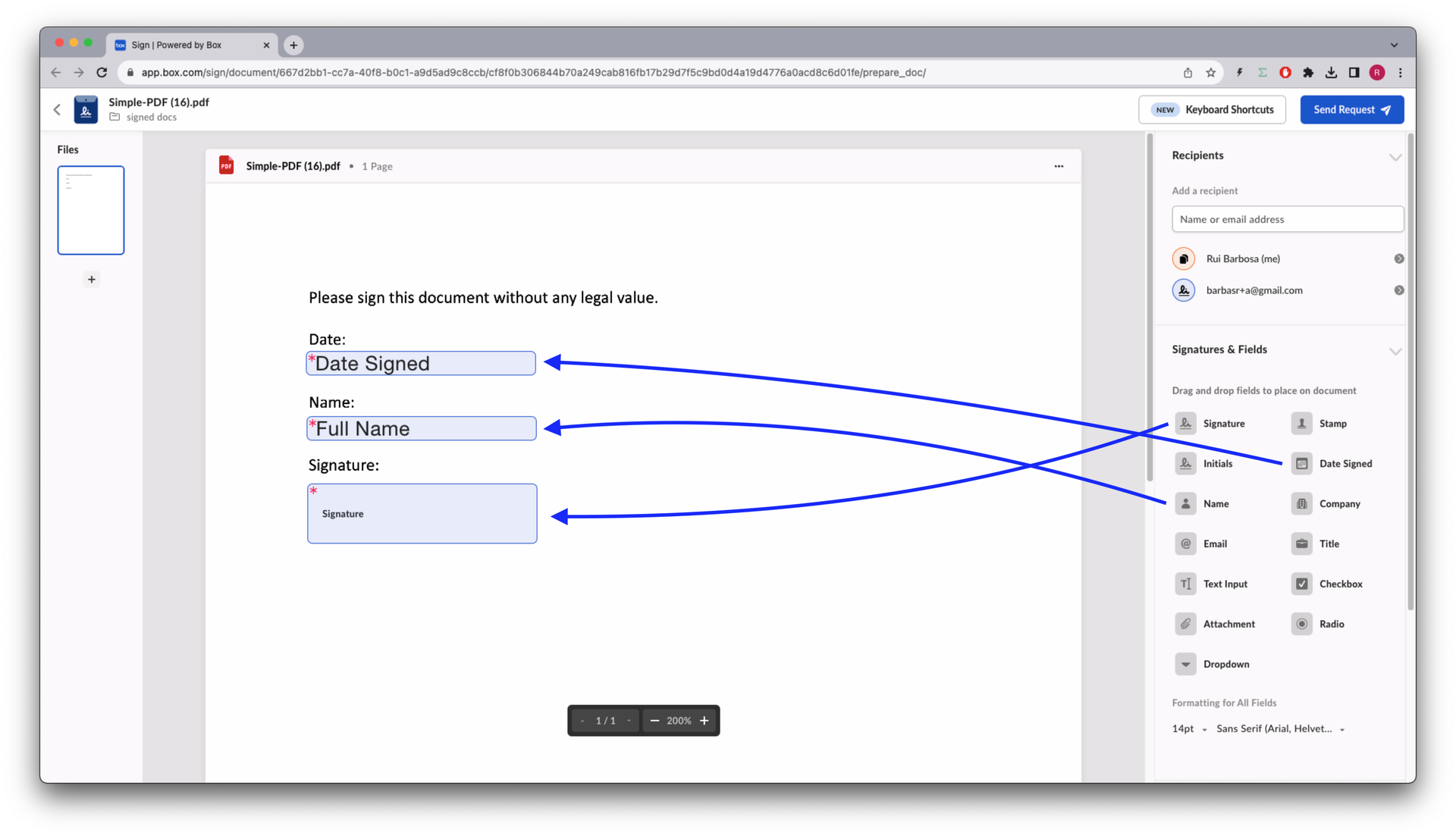
Task: Collapse the Recipients section
Action: click(1395, 157)
